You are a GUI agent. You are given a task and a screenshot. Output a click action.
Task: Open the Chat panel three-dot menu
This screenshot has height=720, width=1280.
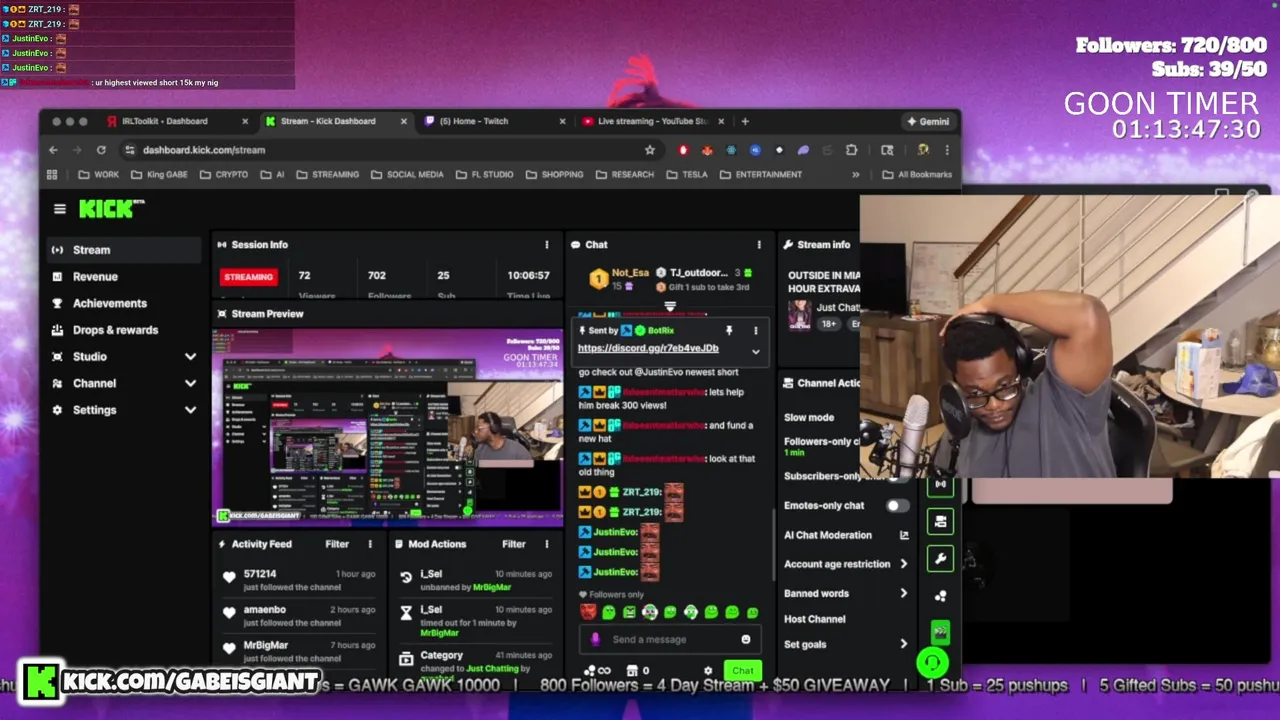758,244
